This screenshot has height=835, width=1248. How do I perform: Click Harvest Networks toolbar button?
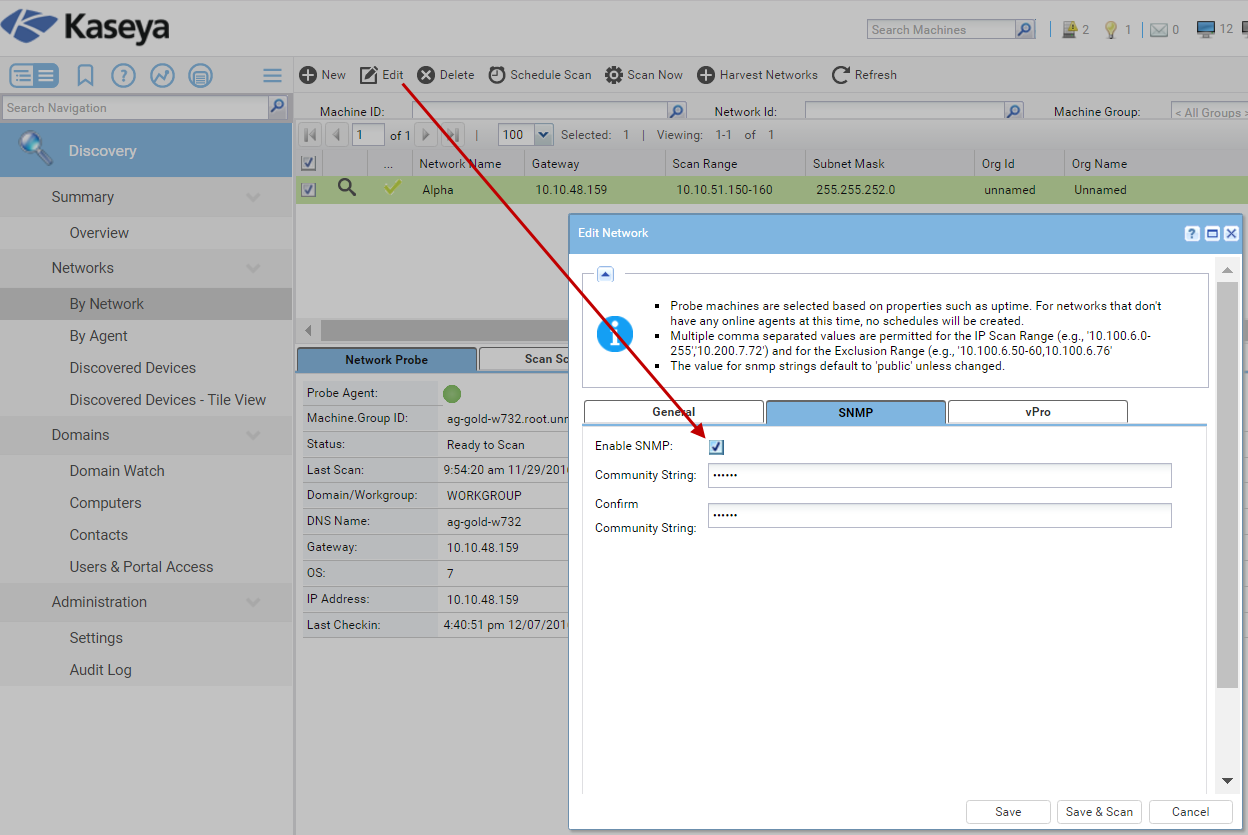pos(757,75)
